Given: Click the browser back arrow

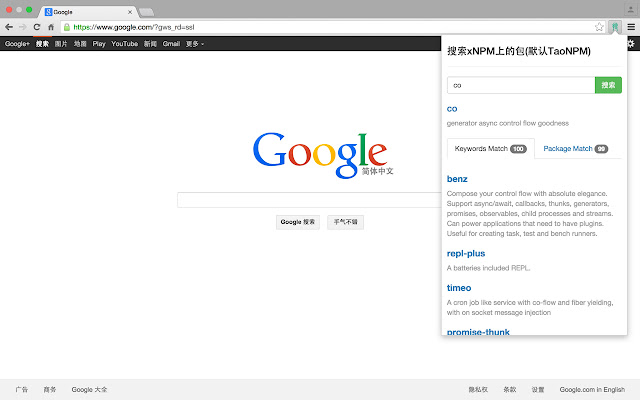Looking at the screenshot, I should (x=9, y=27).
